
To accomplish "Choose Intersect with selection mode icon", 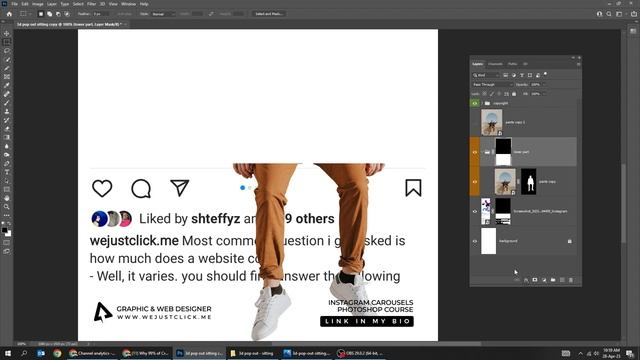I will tap(67, 14).
